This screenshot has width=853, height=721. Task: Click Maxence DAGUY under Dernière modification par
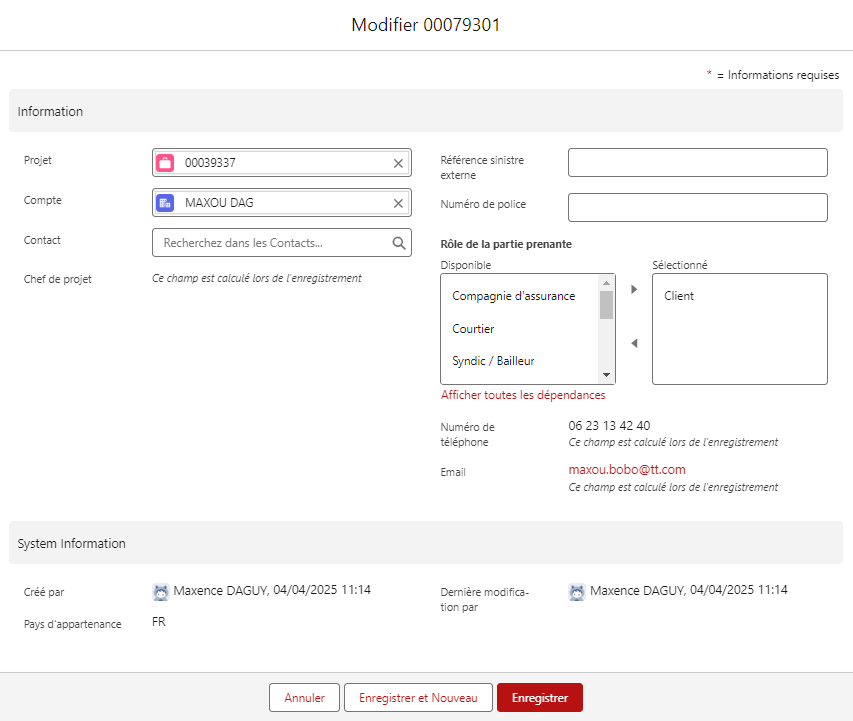click(x=637, y=590)
